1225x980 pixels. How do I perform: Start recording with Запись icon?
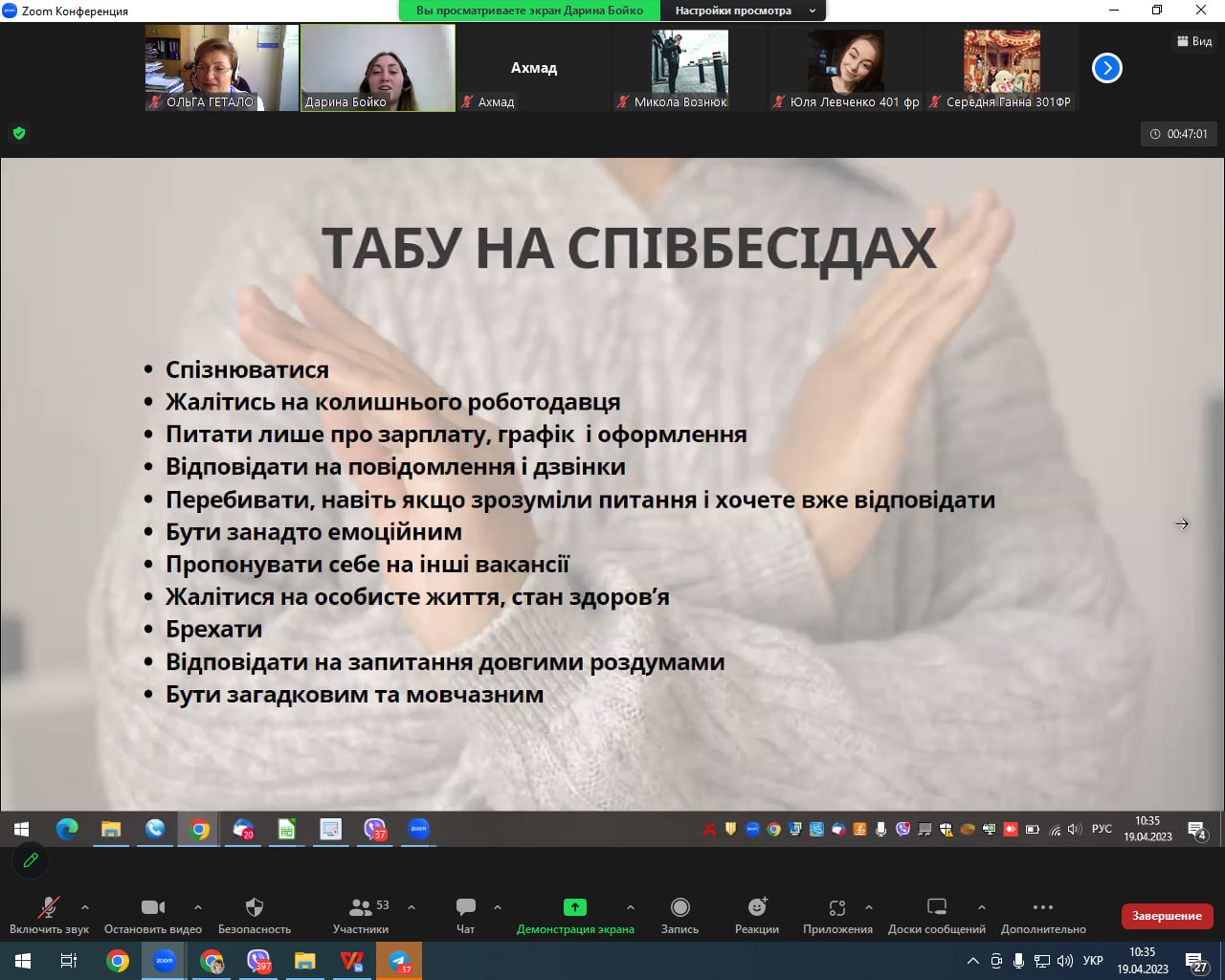[680, 907]
